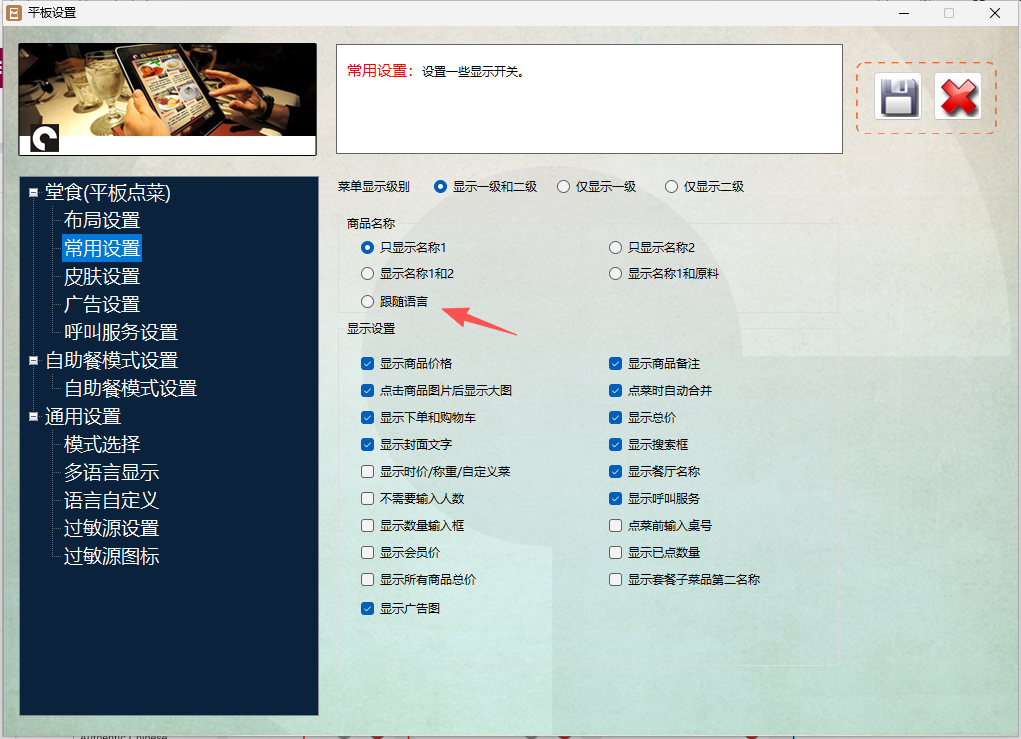The width and height of the screenshot is (1021, 739).
Task: Open 常用设置 in the tree
Action: (x=102, y=248)
